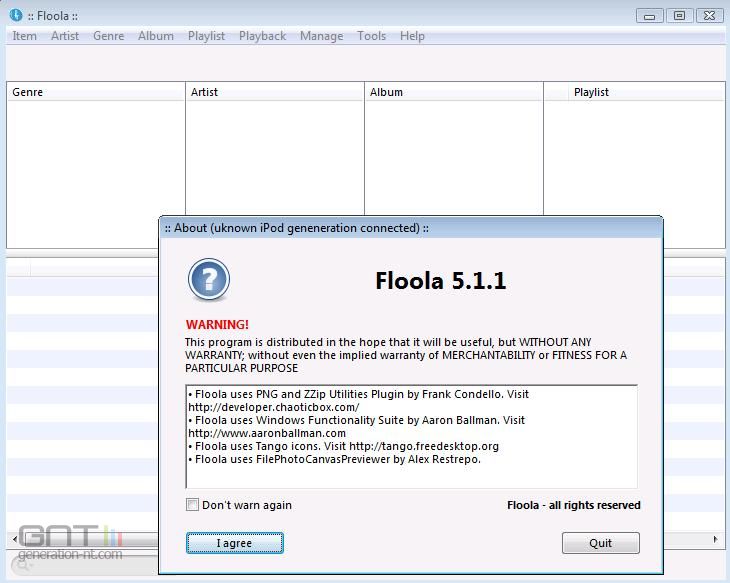Enable the Don't warn again checkbox
Image resolution: width=730 pixels, height=583 pixels.
(x=192, y=505)
